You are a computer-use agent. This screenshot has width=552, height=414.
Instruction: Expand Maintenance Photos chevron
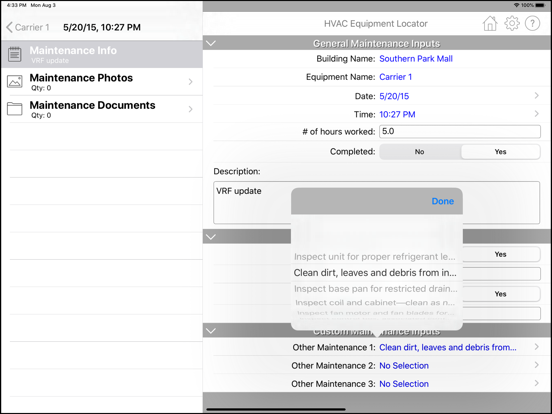(190, 82)
